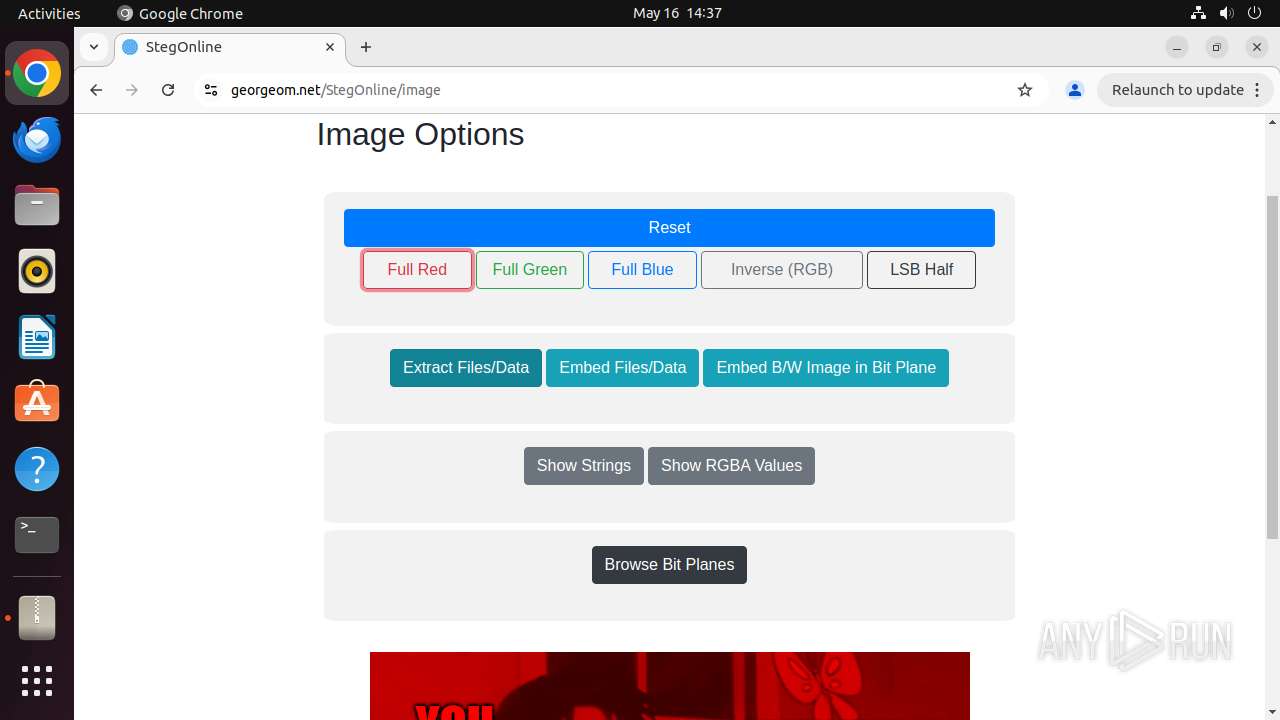Image resolution: width=1280 pixels, height=720 pixels.
Task: Click Show RGBA Values
Action: [x=731, y=466]
